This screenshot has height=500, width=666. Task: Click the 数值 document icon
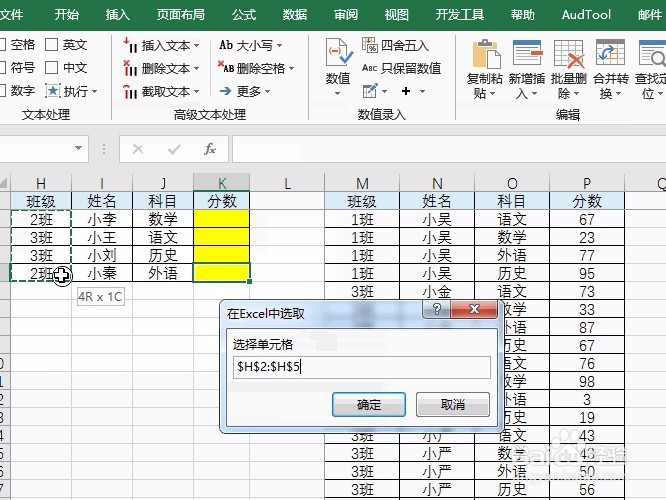click(339, 52)
